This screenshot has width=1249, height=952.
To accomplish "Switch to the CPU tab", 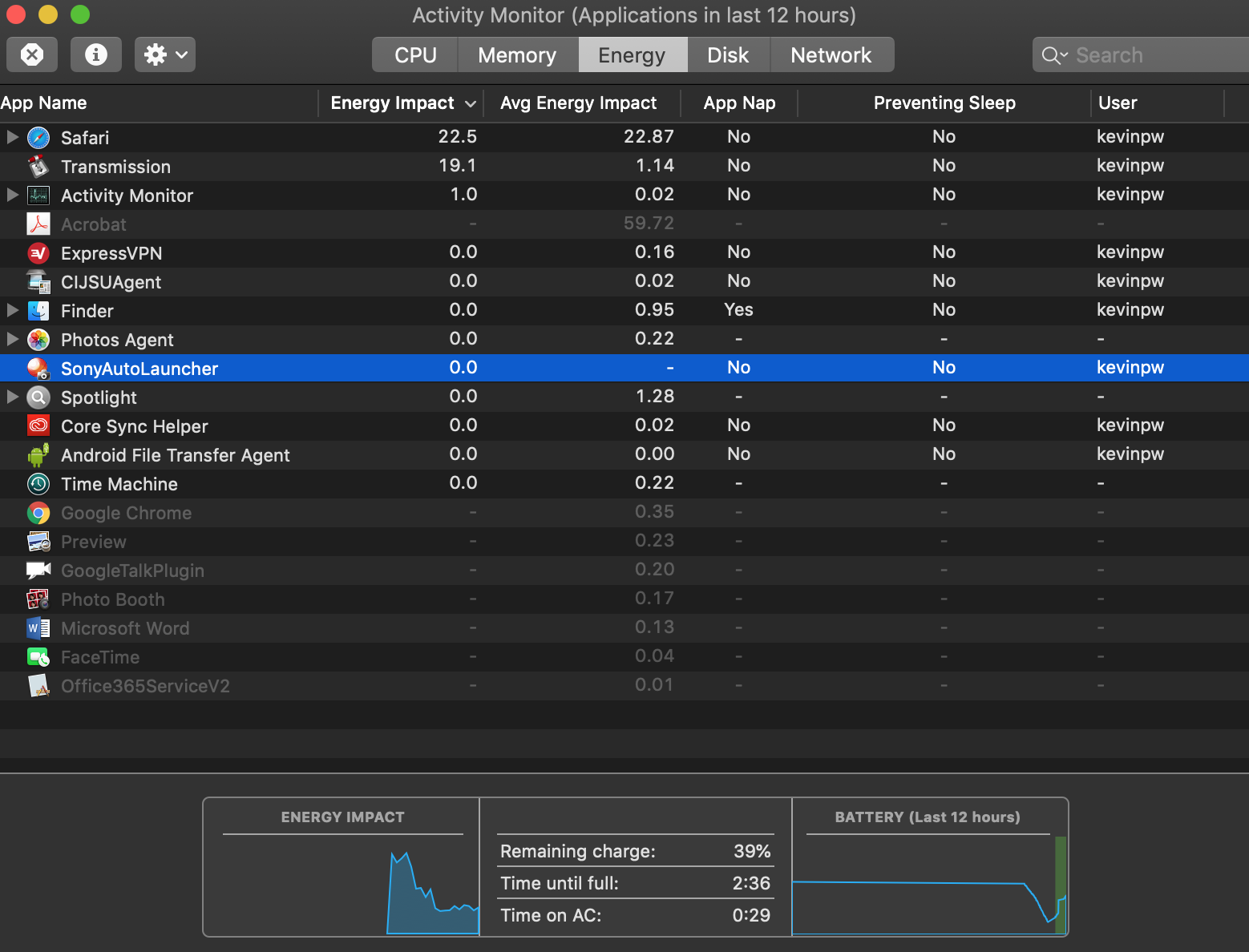I will tap(415, 55).
